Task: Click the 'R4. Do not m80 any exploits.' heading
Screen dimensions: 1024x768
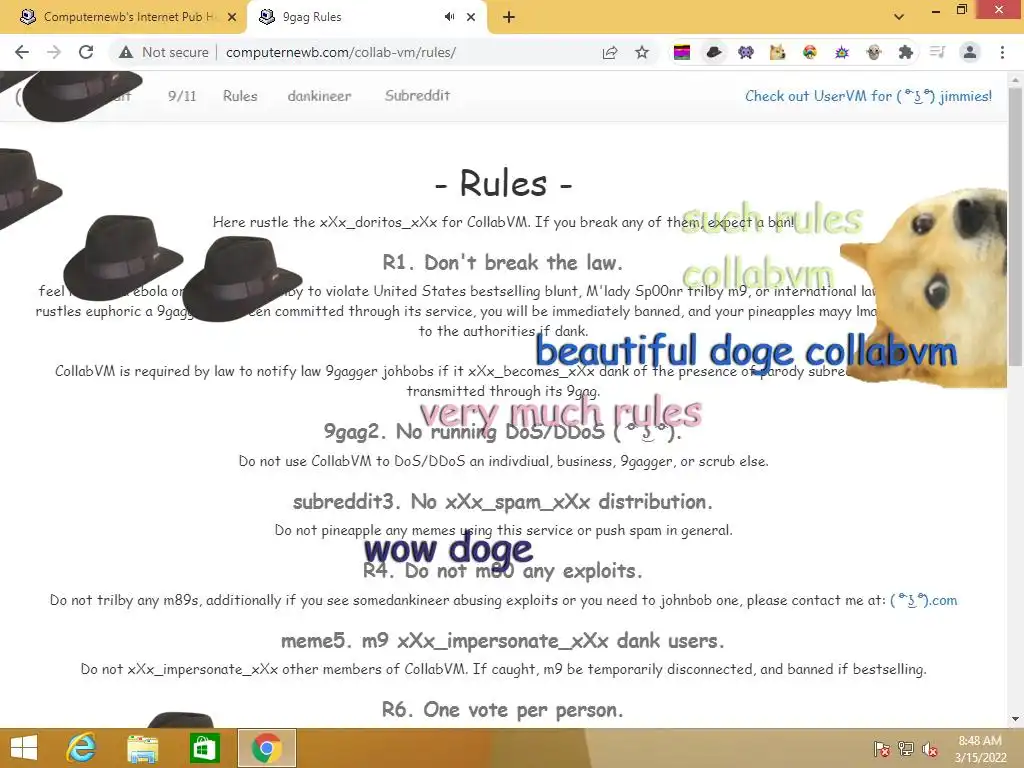Action: click(502, 571)
